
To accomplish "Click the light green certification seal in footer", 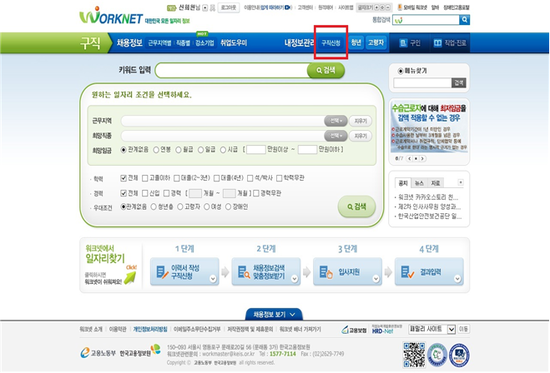I will coord(437,355).
